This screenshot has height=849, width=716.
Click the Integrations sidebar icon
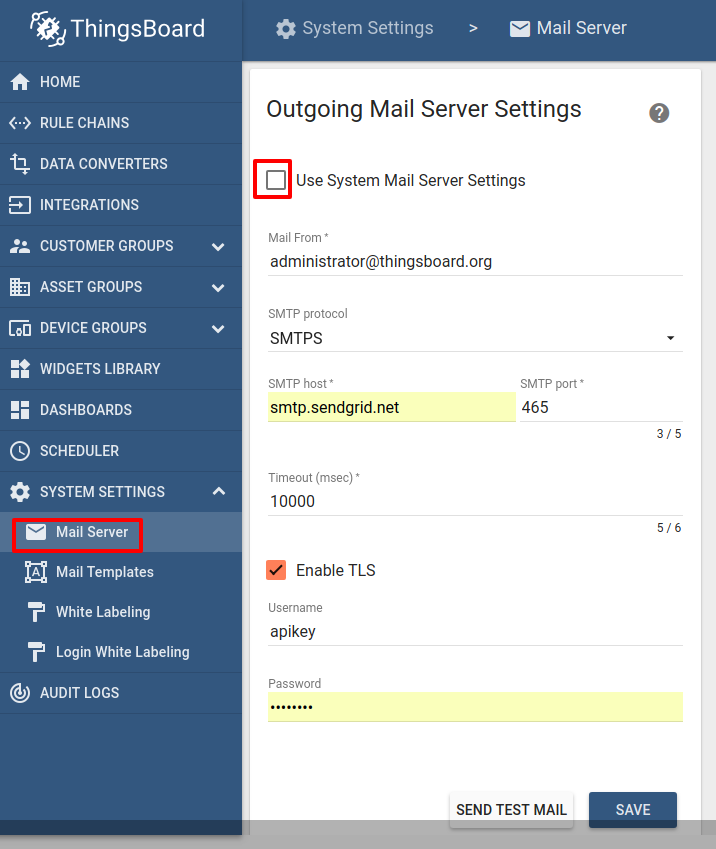coord(20,205)
